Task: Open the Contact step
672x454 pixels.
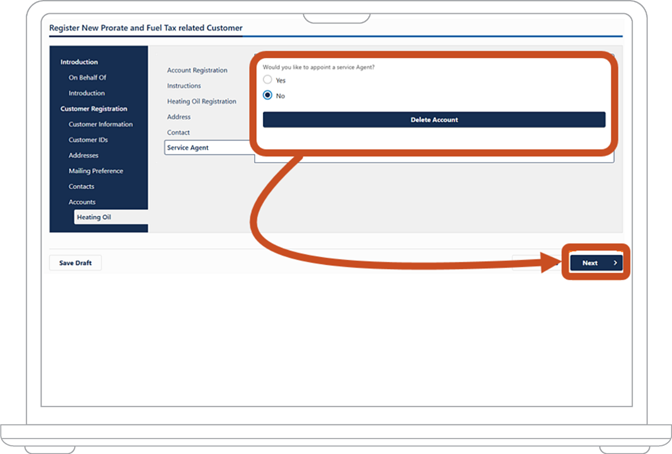Action: (x=178, y=132)
